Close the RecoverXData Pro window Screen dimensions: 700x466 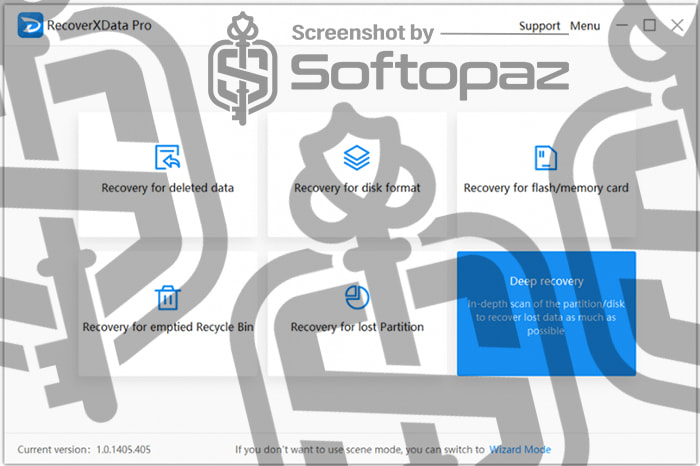tap(677, 25)
